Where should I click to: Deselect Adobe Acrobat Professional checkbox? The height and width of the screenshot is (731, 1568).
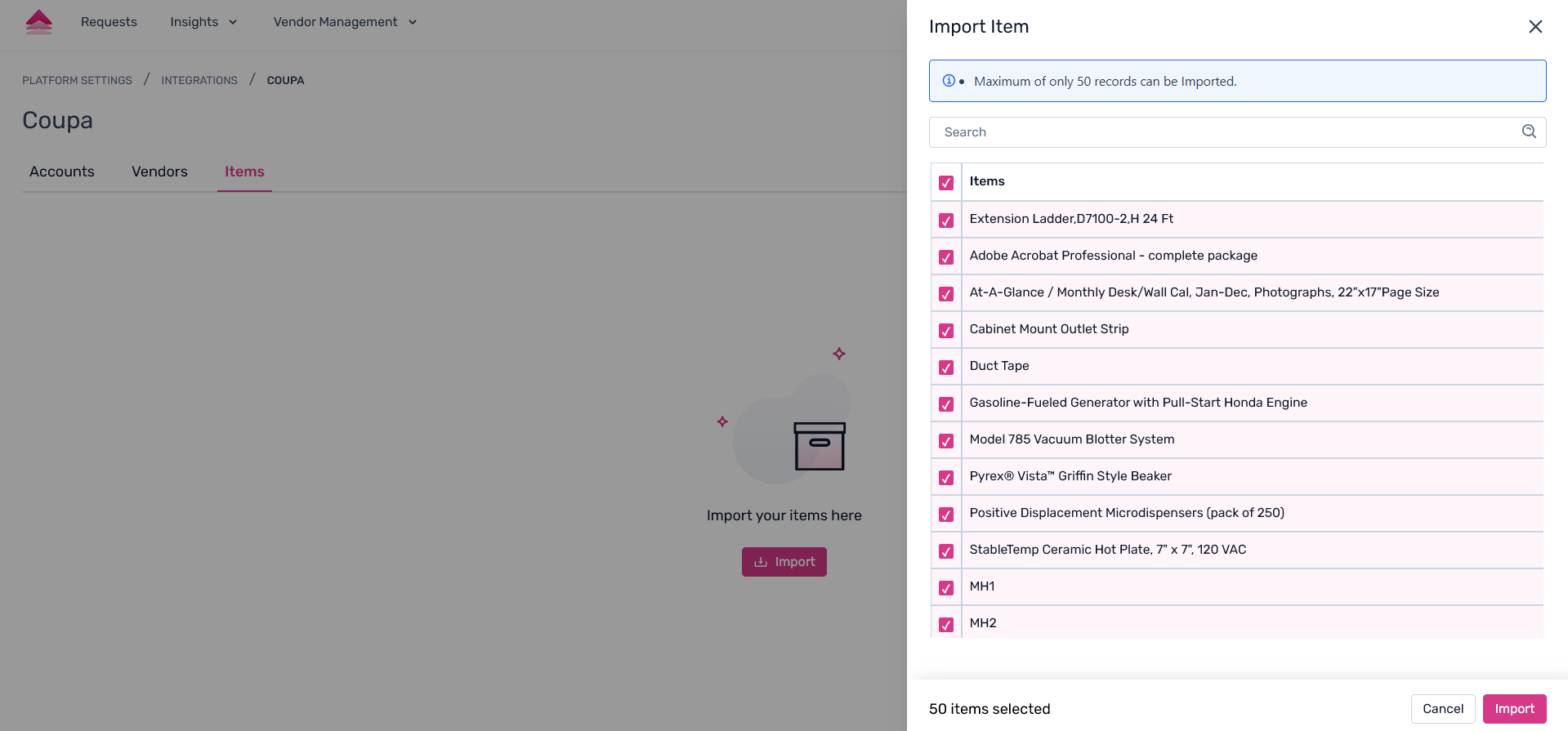click(x=946, y=257)
